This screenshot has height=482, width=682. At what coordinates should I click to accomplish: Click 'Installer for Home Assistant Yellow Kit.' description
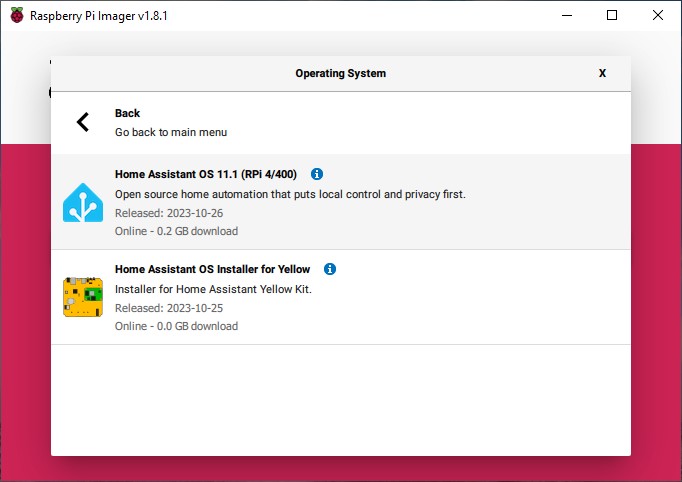click(x=213, y=289)
